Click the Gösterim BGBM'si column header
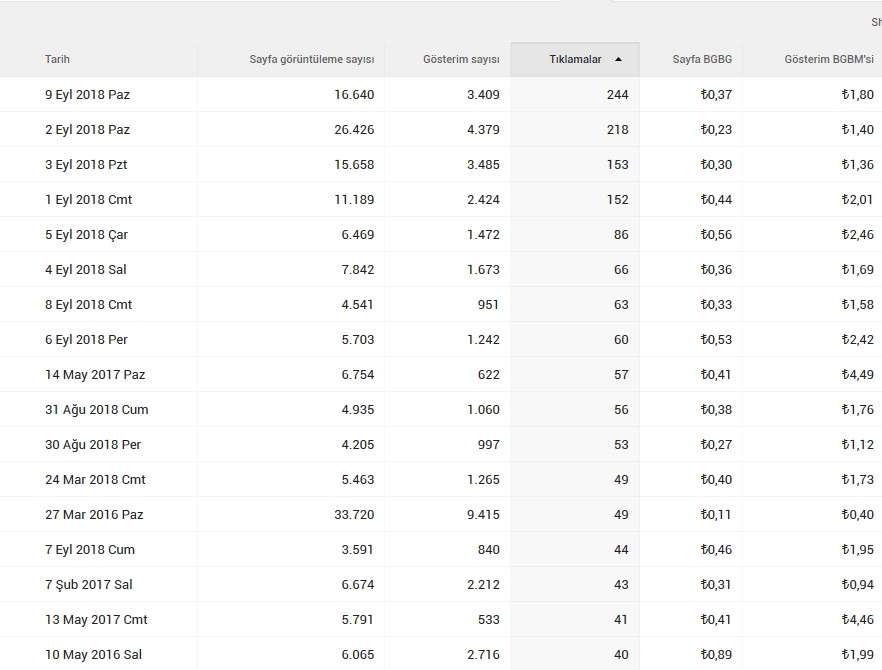This screenshot has width=882, height=670. coord(829,59)
